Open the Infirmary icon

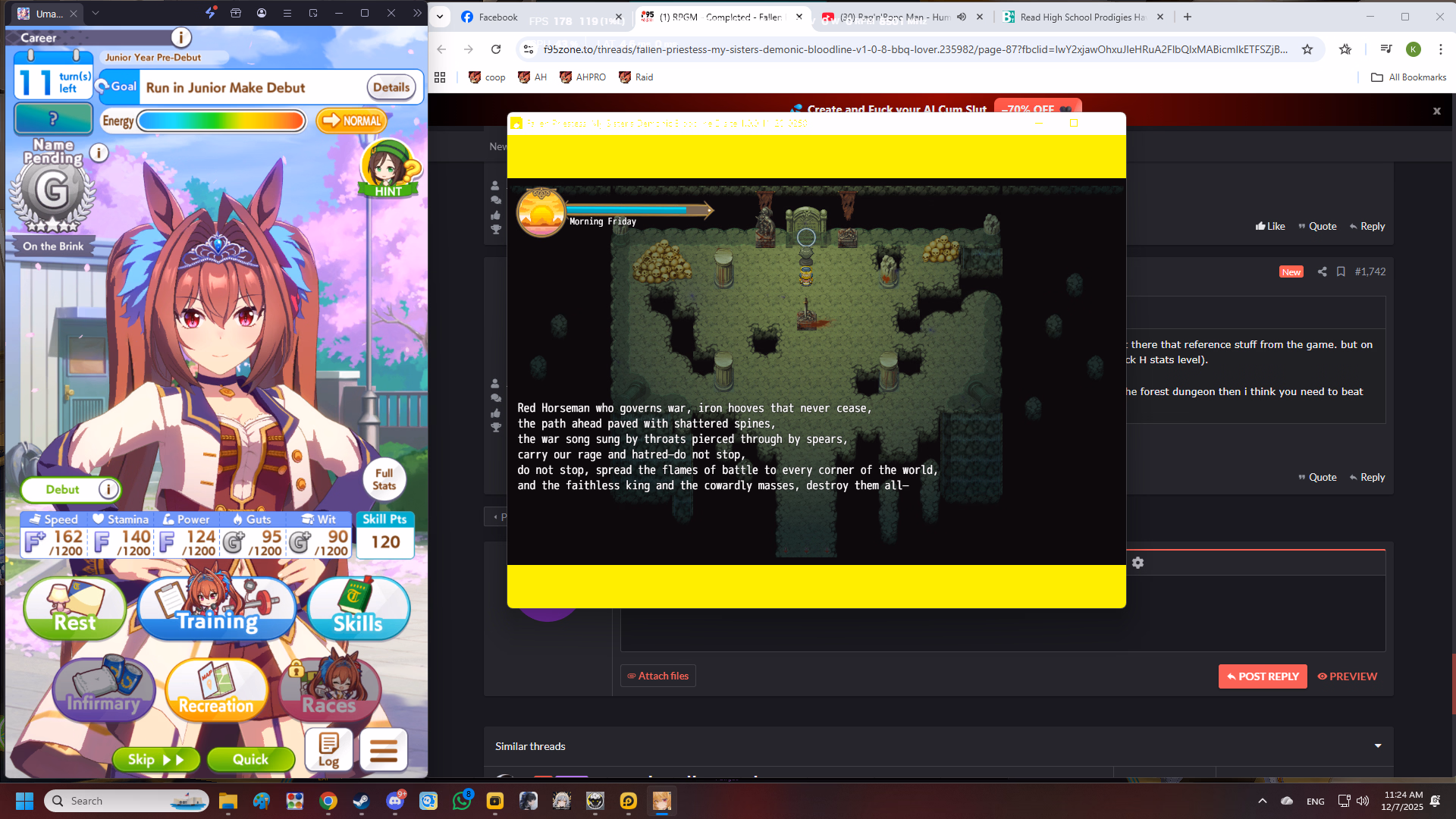click(103, 690)
